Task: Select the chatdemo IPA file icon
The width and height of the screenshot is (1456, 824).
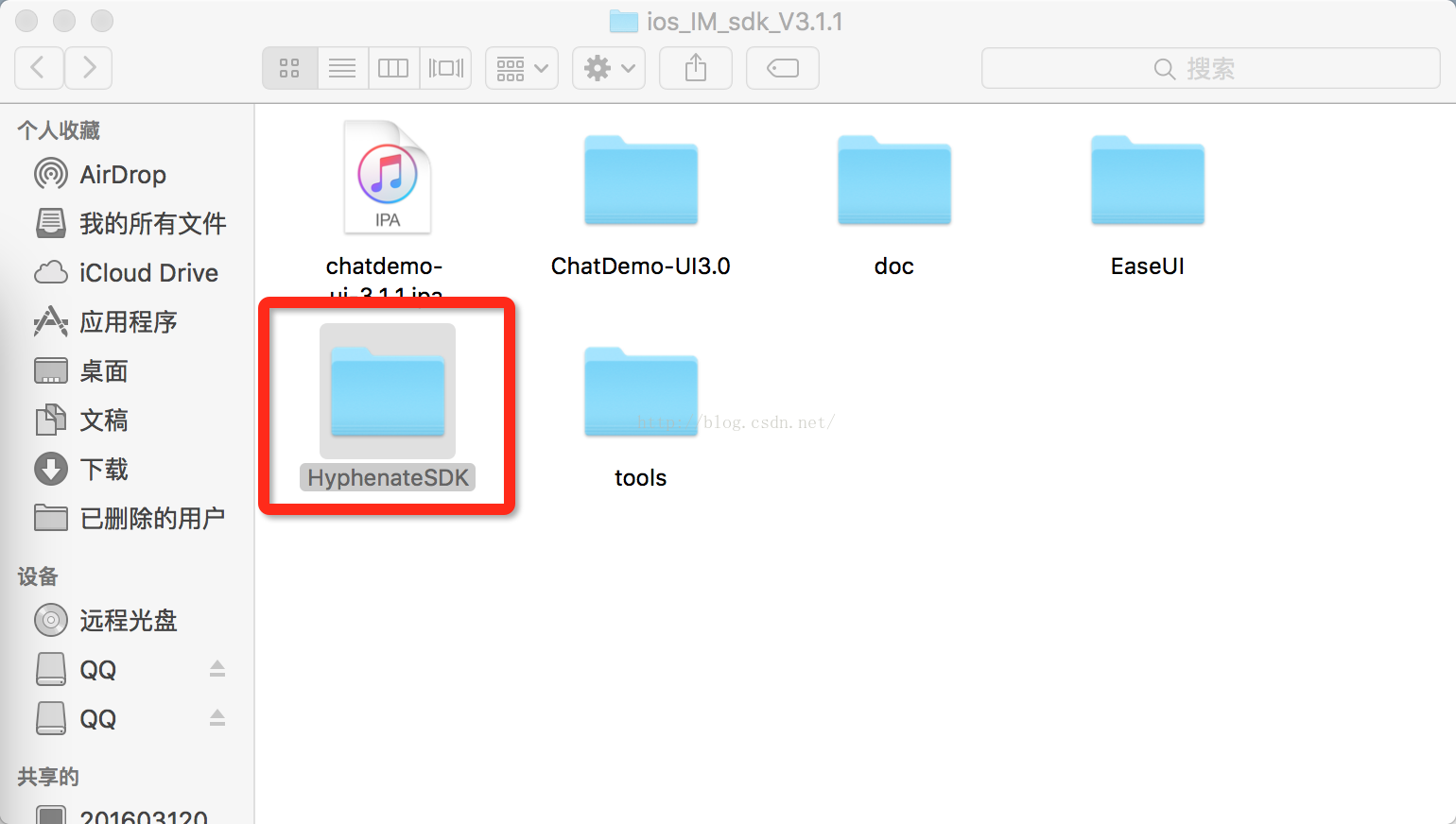Action: click(388, 177)
